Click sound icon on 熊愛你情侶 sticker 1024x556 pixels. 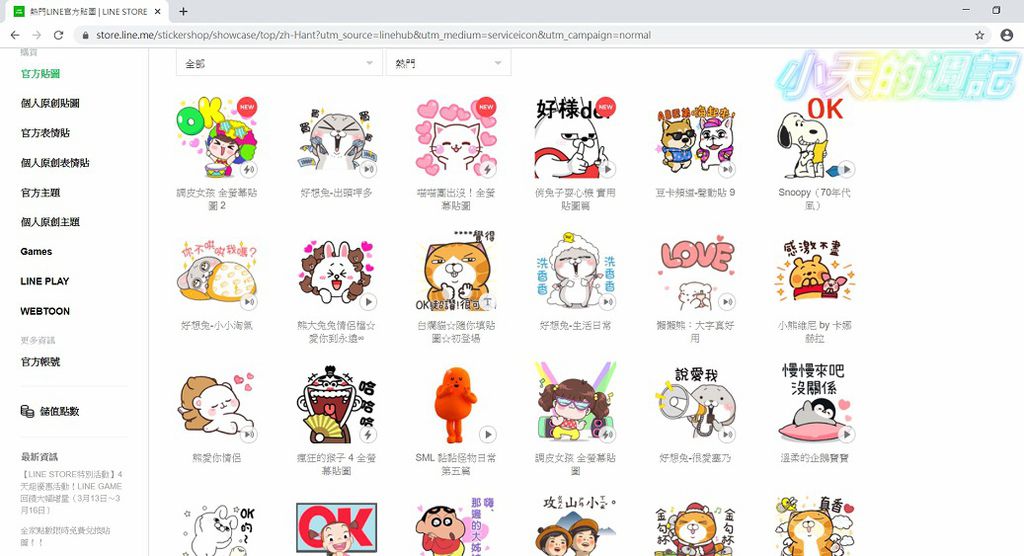coord(249,434)
